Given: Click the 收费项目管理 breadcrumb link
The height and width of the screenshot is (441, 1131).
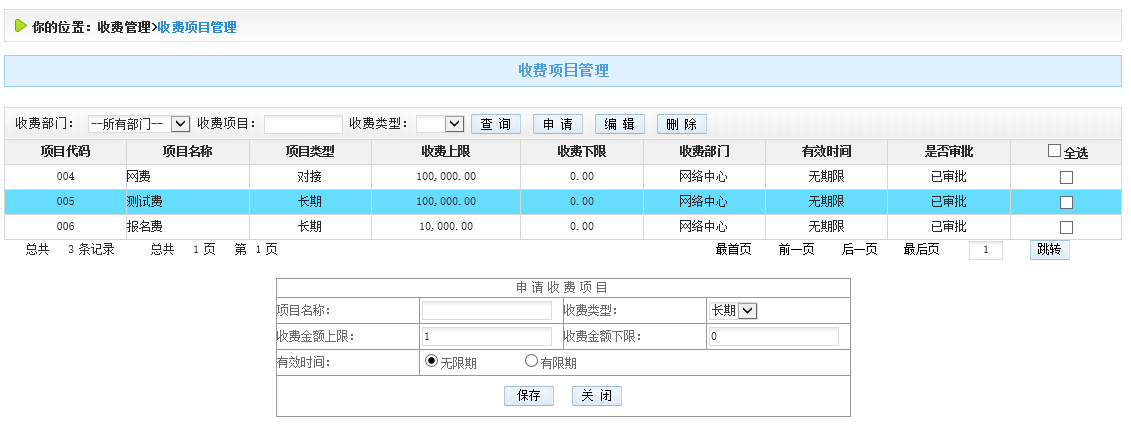Looking at the screenshot, I should click(x=197, y=28).
